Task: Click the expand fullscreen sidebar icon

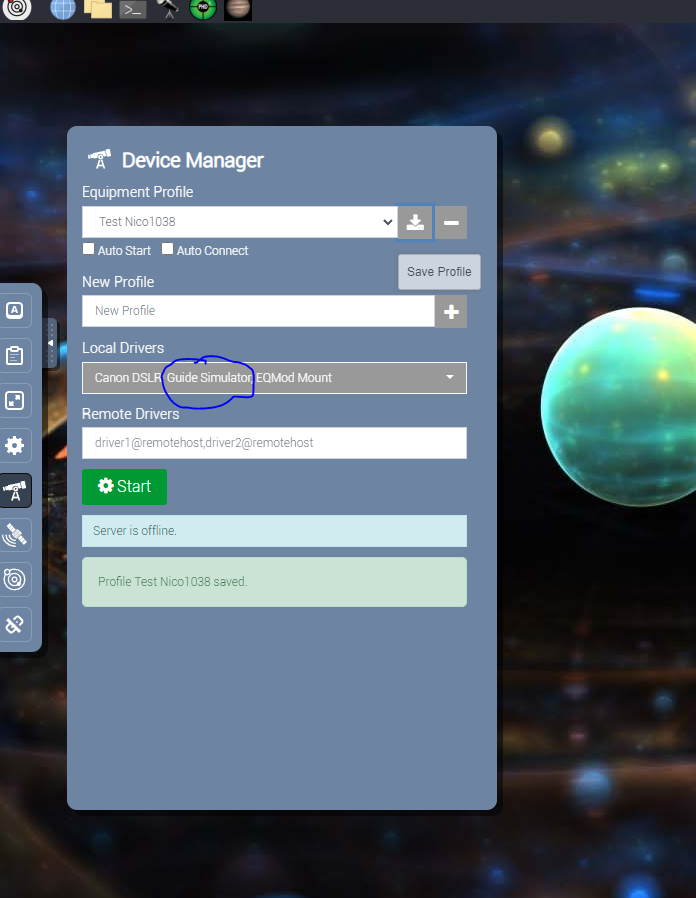Action: coord(14,400)
